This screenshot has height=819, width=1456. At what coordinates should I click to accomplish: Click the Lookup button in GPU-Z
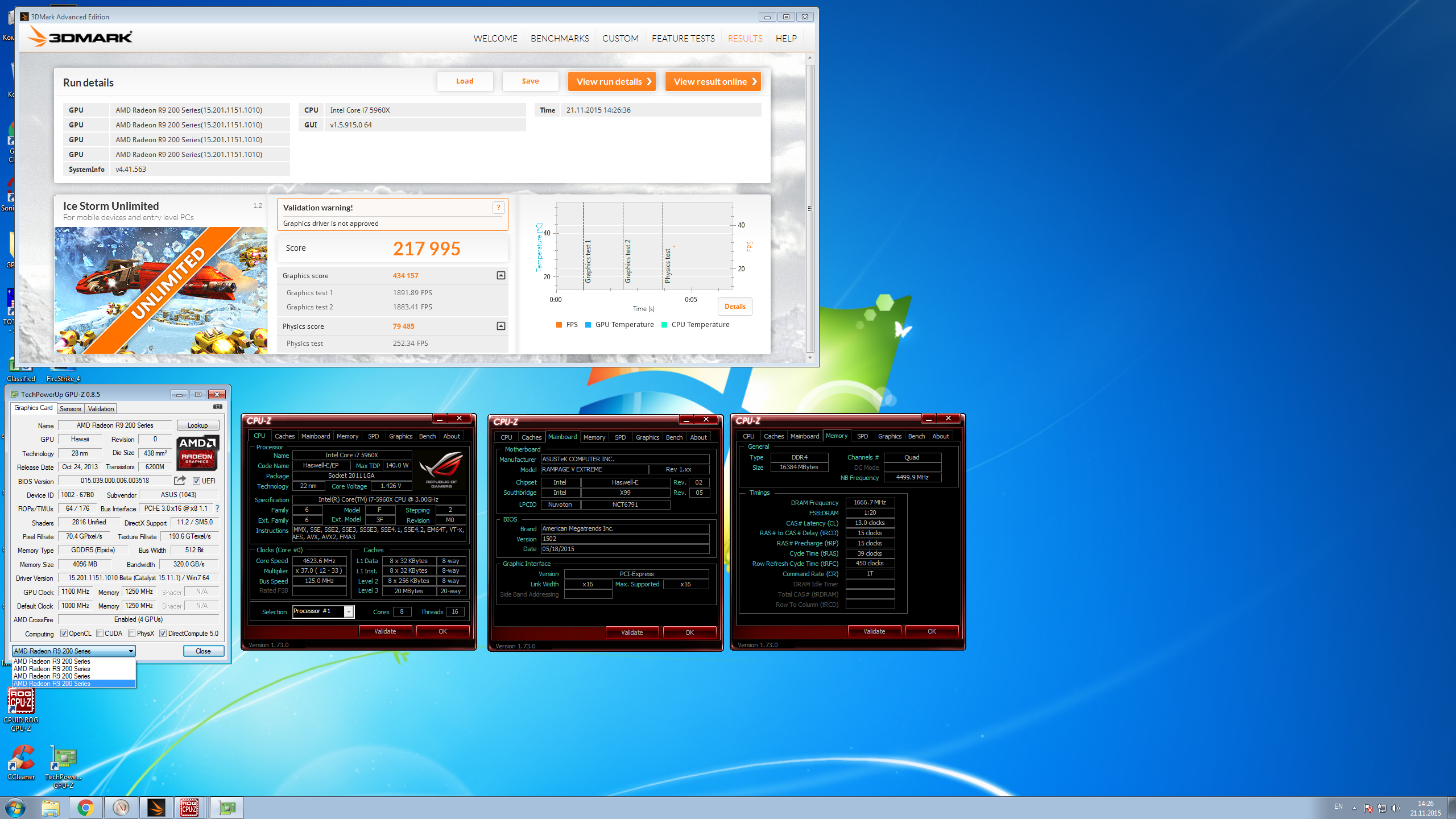tap(197, 425)
